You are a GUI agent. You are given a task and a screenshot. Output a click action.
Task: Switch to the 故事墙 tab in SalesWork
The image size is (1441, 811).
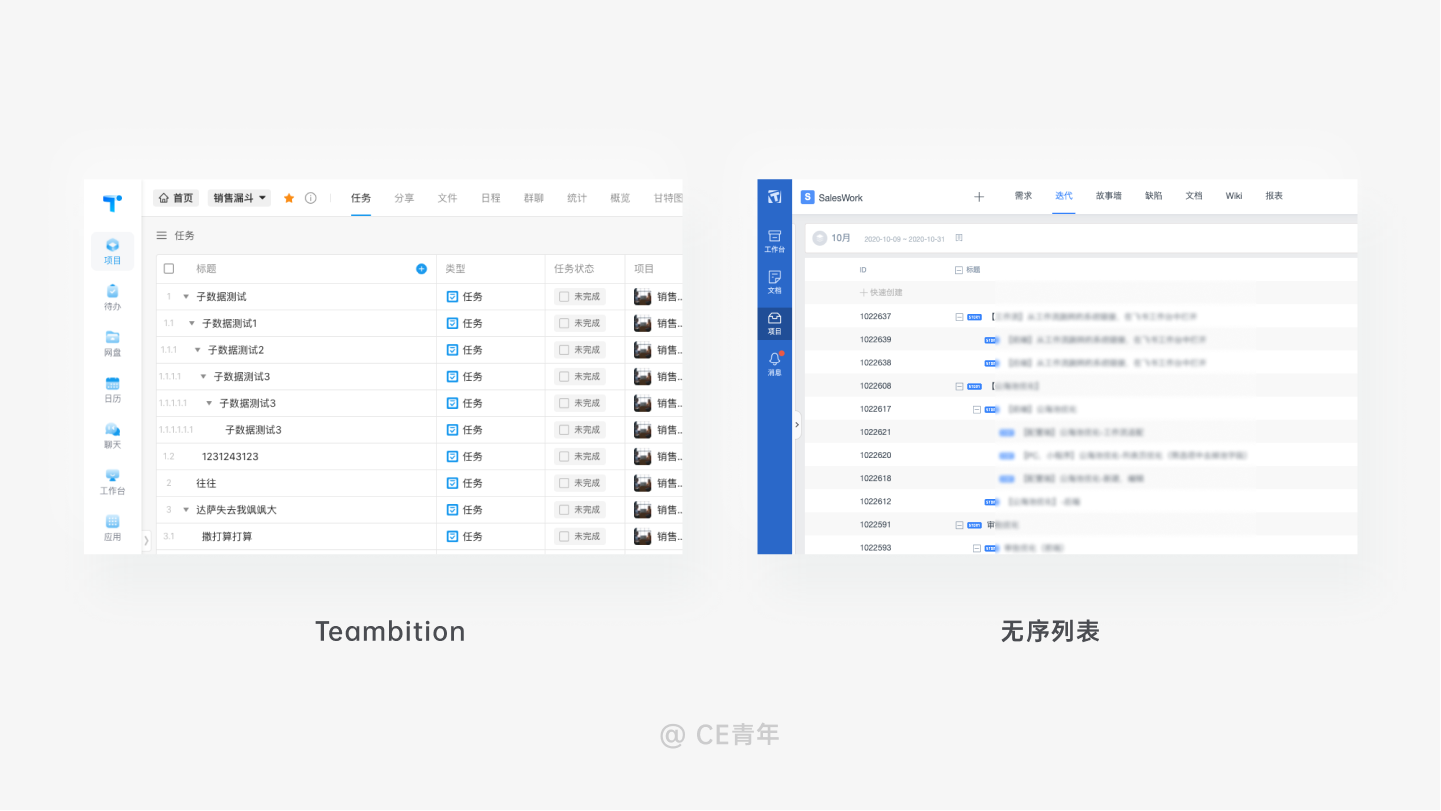(1108, 196)
